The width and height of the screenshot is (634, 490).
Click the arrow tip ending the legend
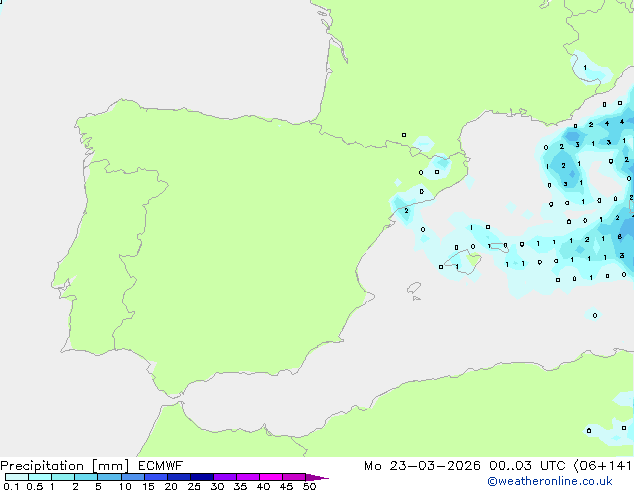tap(326, 478)
